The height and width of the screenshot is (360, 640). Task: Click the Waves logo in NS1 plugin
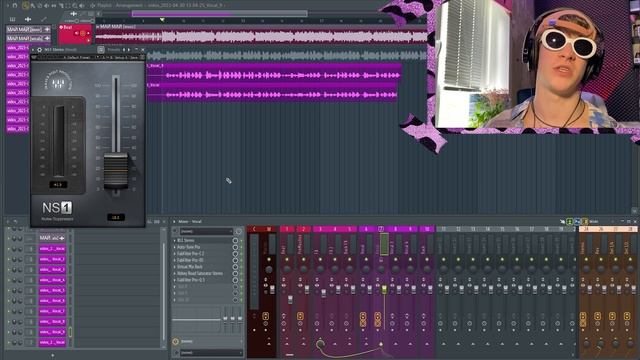point(58,82)
